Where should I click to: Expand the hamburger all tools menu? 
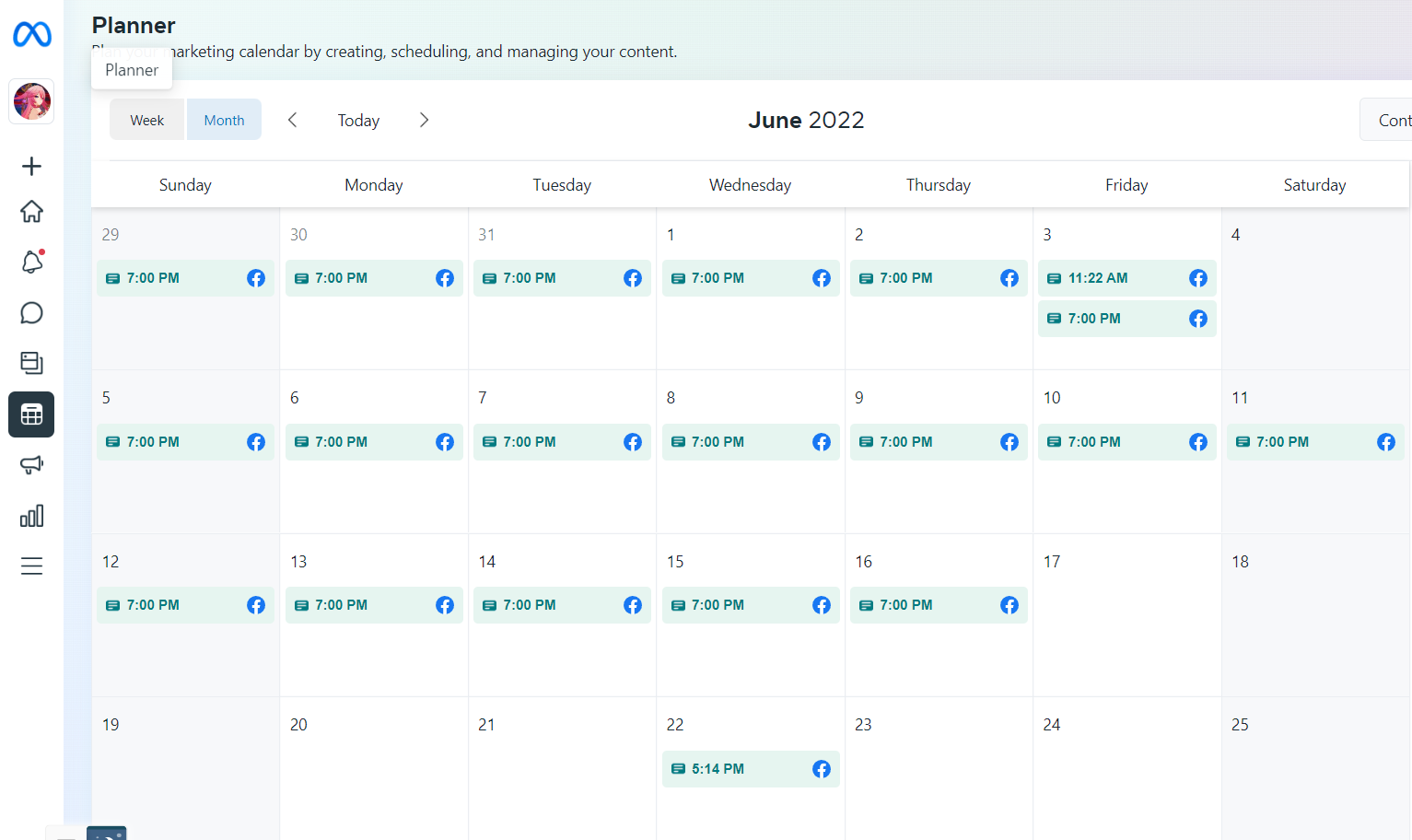tap(31, 566)
